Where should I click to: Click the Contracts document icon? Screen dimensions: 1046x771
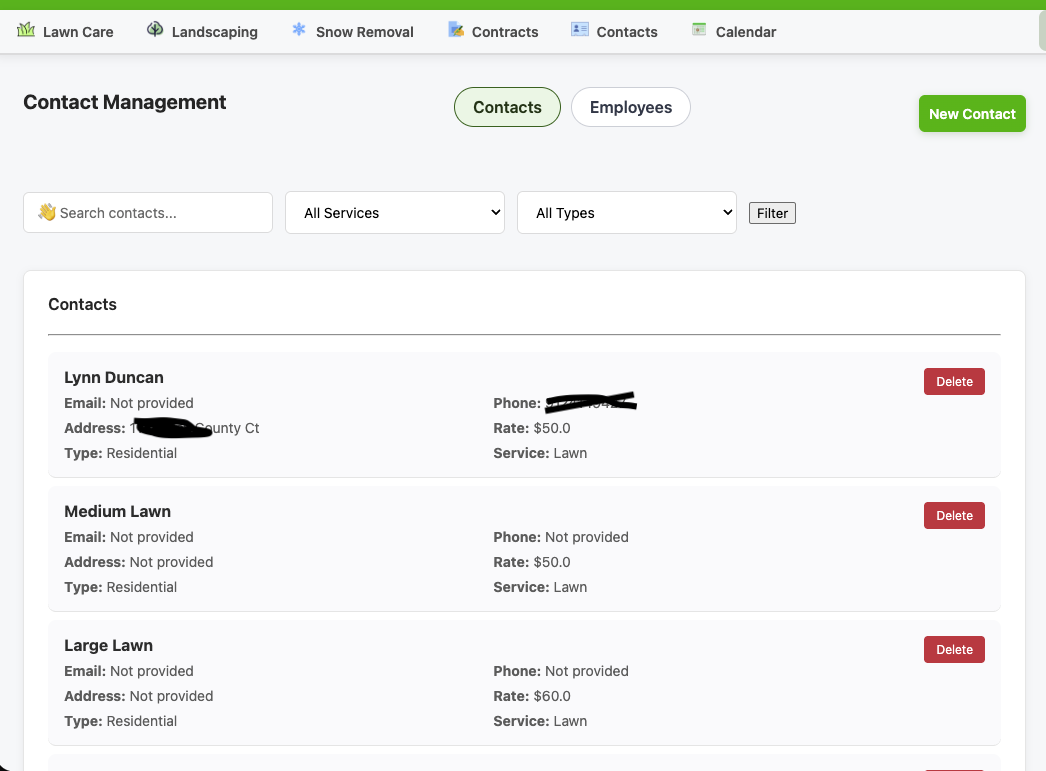(x=456, y=29)
